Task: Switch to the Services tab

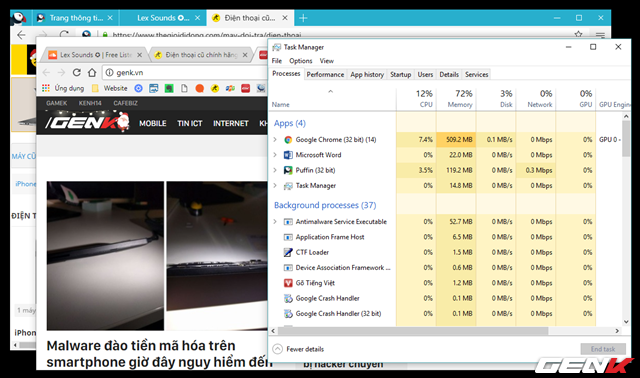Action: [x=476, y=74]
